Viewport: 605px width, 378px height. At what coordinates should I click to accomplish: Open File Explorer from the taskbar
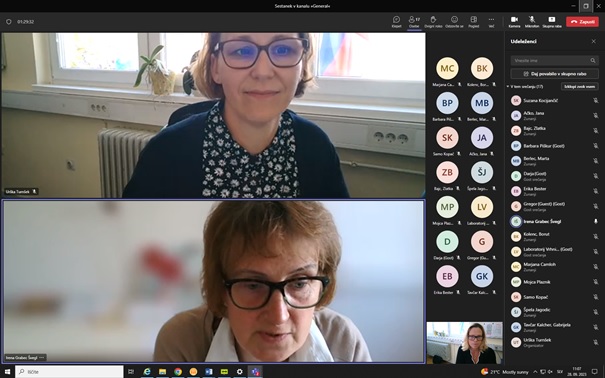point(162,372)
